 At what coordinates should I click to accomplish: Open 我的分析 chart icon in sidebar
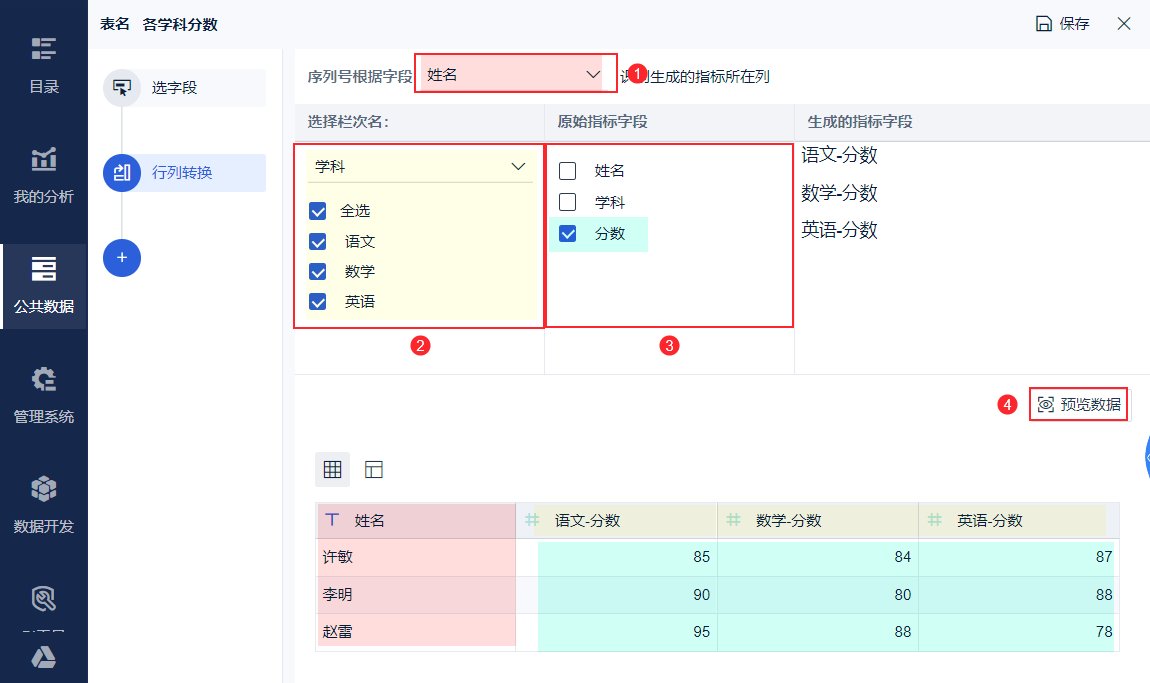pyautogui.click(x=44, y=160)
